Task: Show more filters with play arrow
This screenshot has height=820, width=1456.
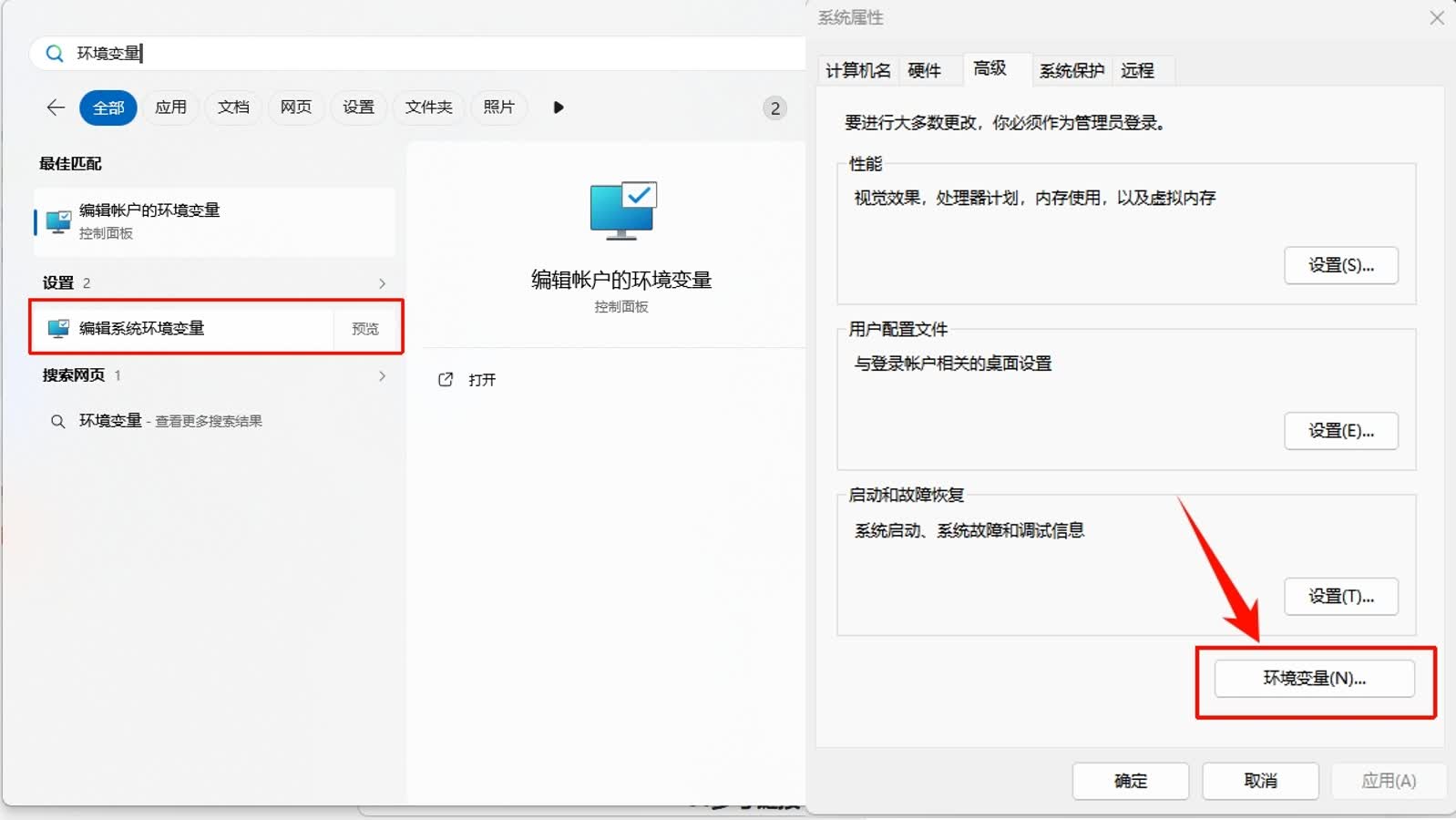Action: coord(559,108)
